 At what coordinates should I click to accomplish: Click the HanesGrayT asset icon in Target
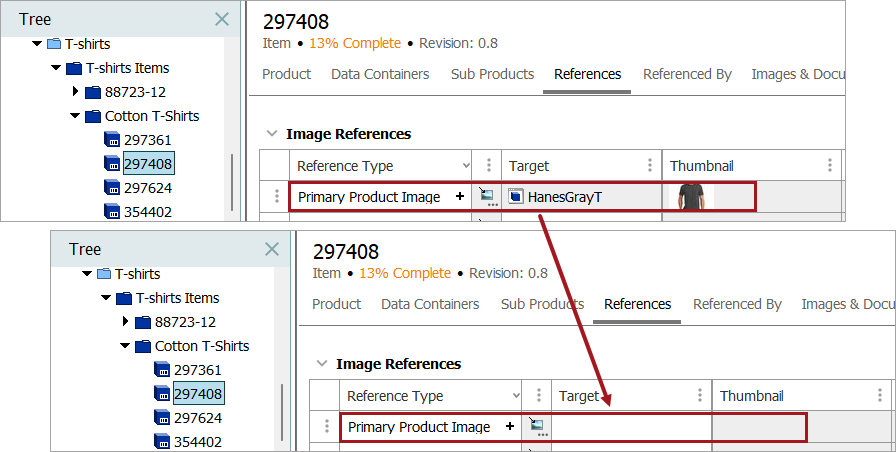516,197
